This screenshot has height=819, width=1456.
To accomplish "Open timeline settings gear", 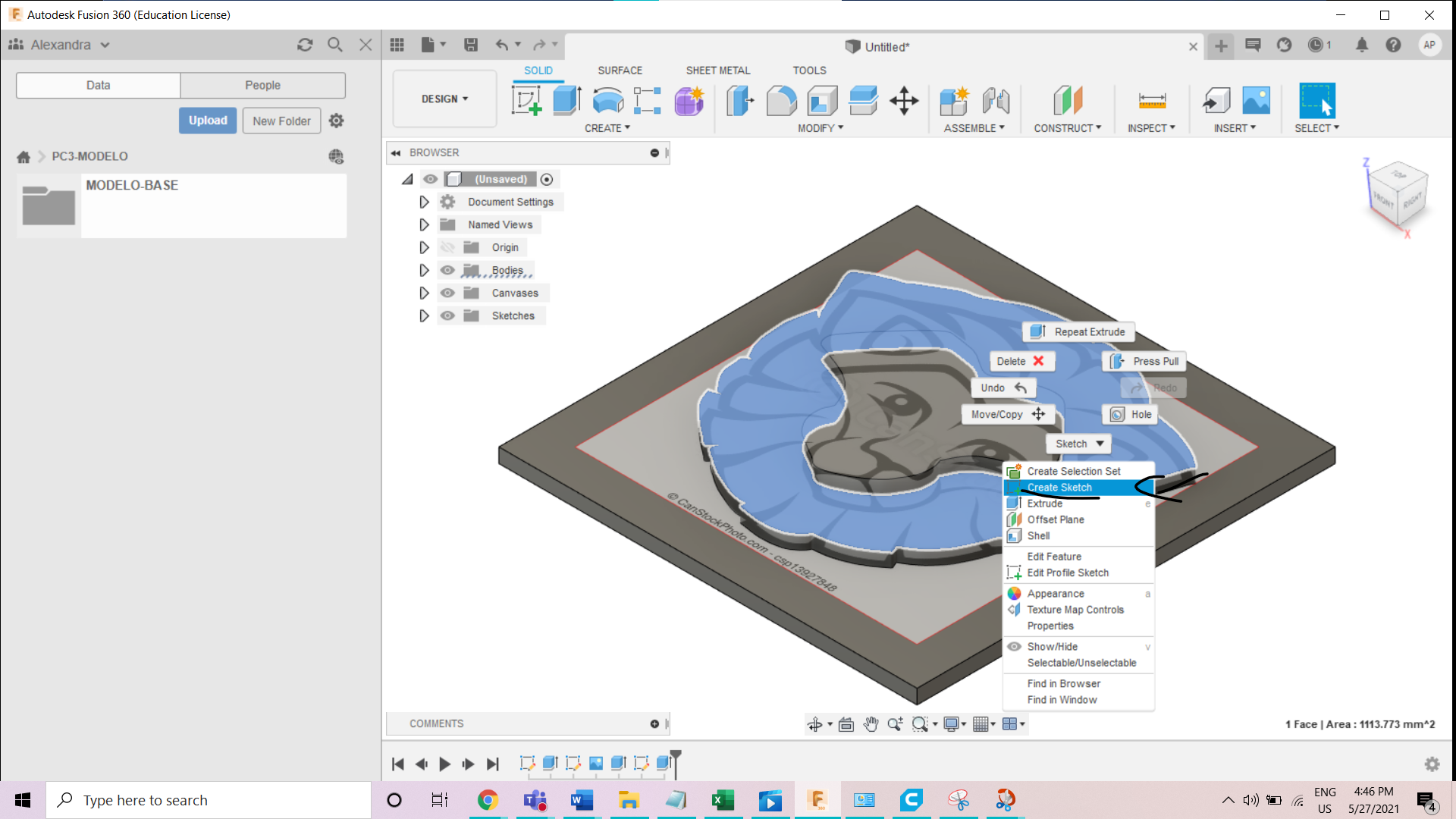I will [x=1432, y=764].
